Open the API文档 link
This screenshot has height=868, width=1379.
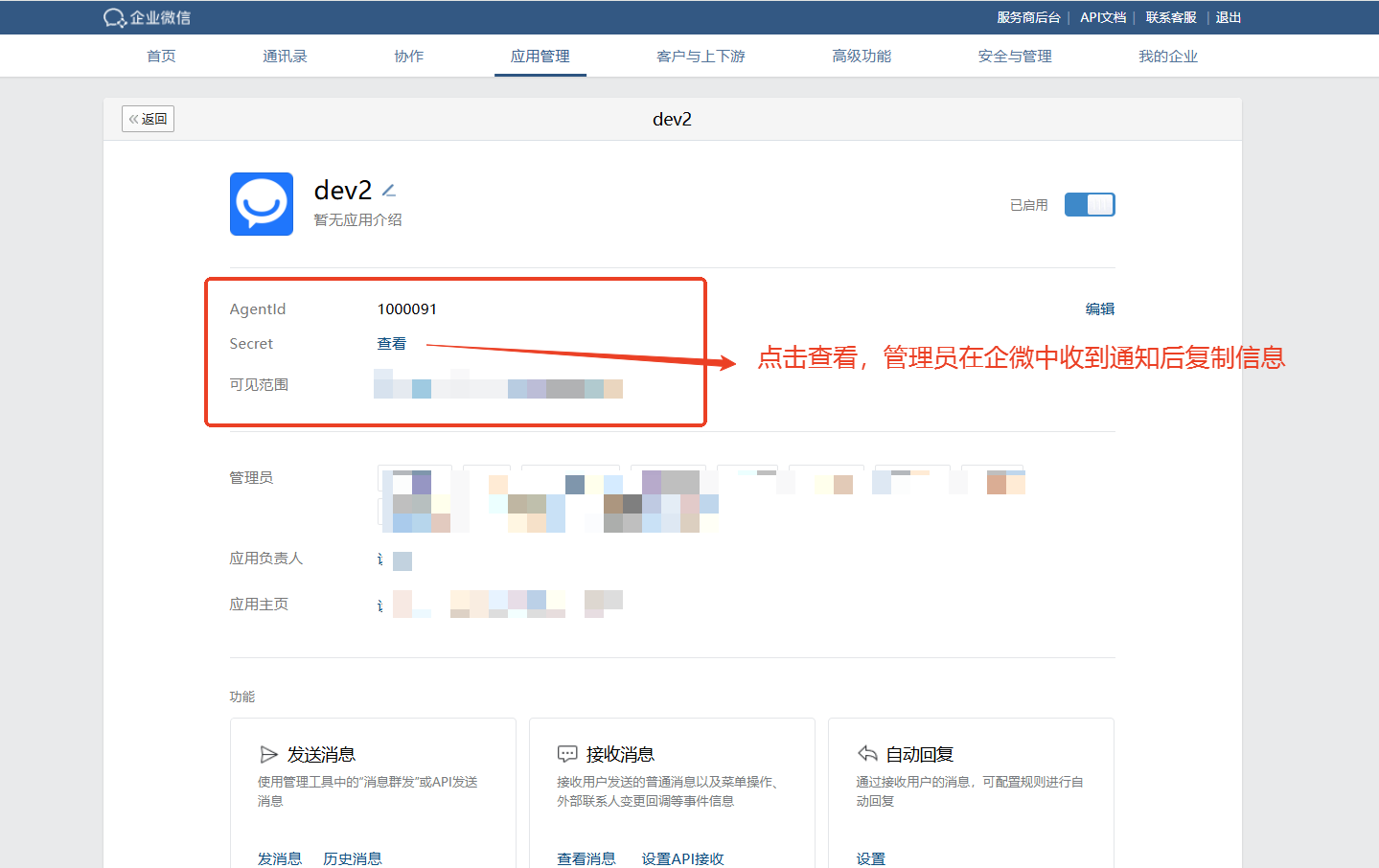pyautogui.click(x=1103, y=17)
